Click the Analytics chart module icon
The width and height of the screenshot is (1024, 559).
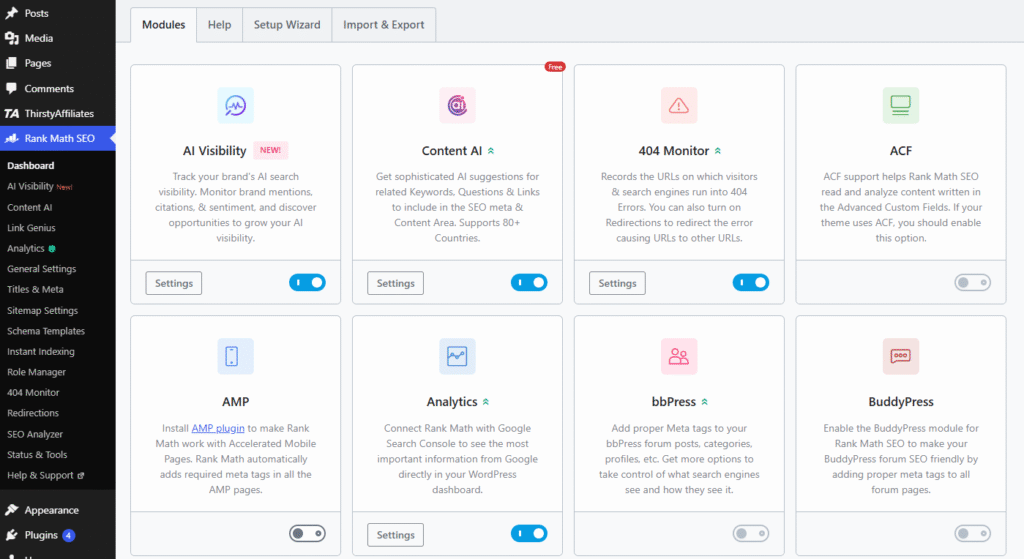(457, 357)
